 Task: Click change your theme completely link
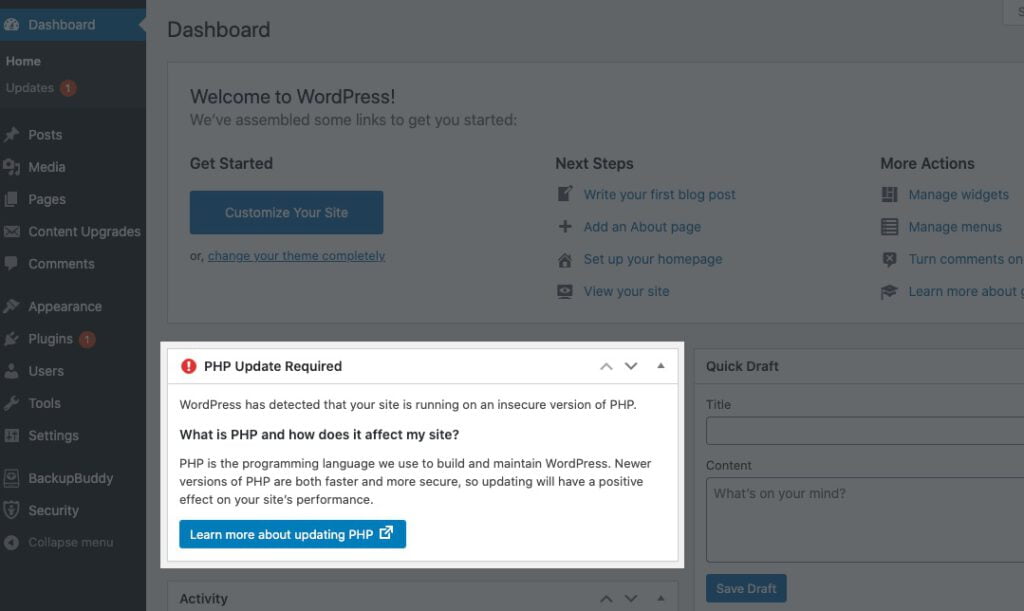click(296, 256)
